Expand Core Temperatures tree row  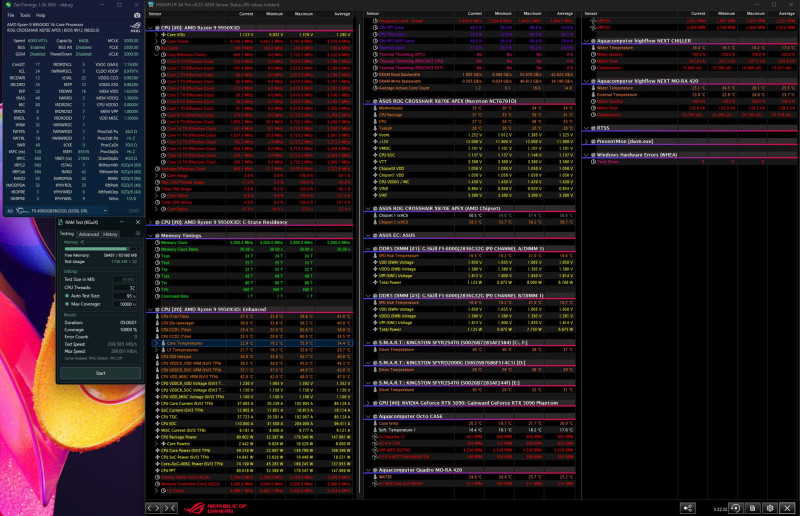click(156, 343)
